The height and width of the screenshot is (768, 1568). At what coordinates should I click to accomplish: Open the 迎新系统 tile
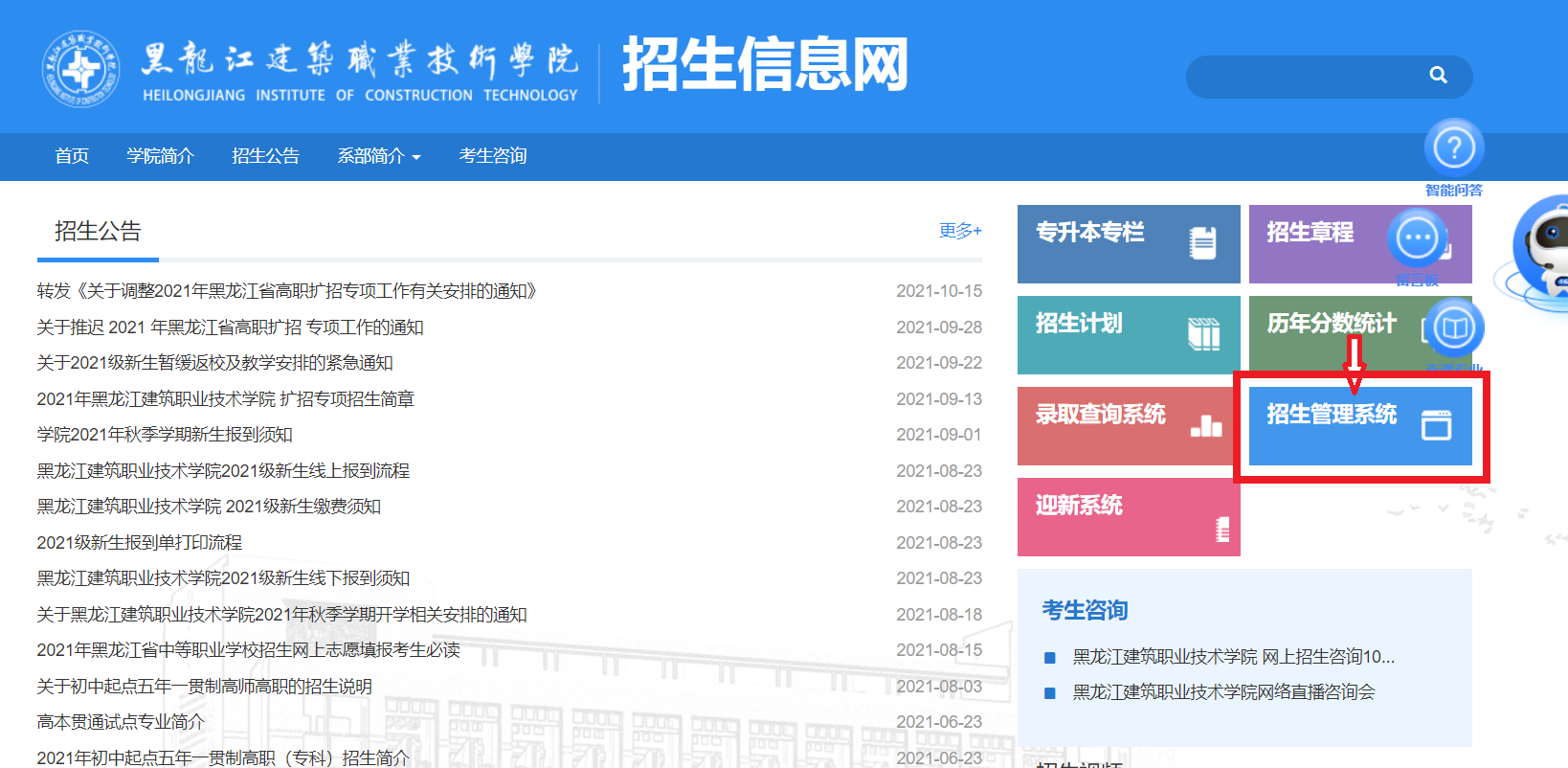tap(1128, 516)
